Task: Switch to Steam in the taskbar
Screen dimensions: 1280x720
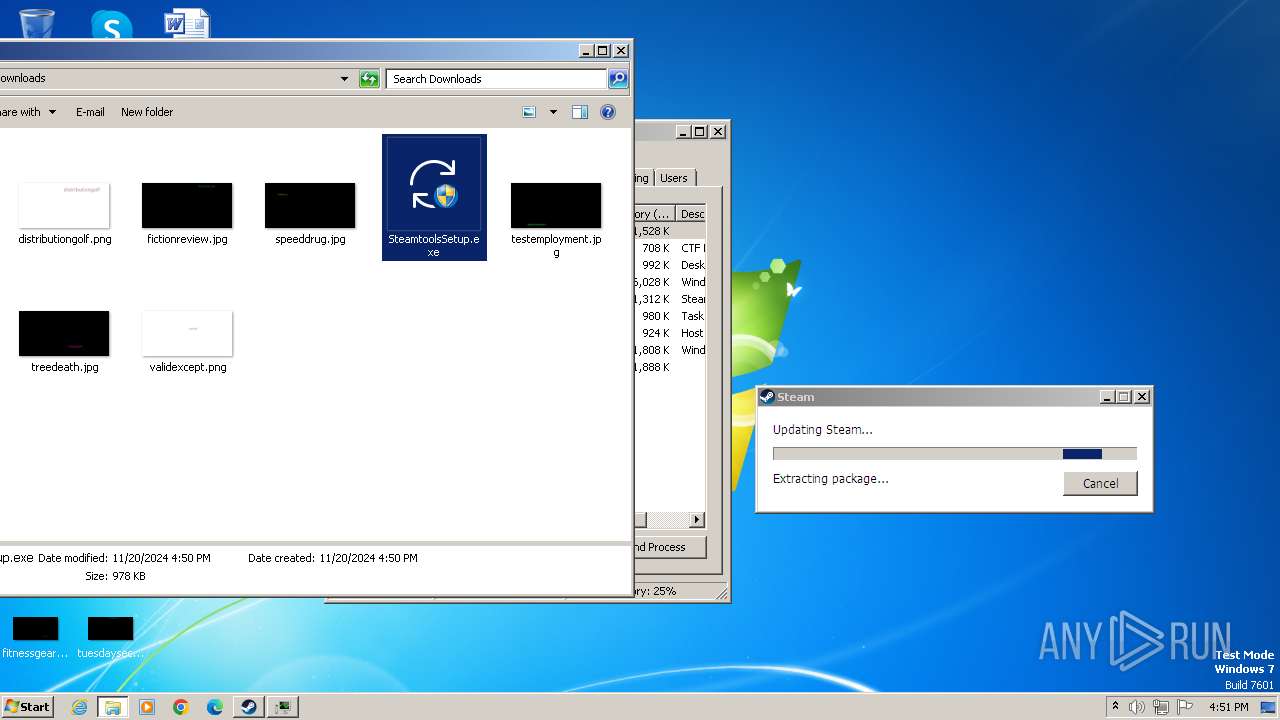Action: [x=249, y=707]
